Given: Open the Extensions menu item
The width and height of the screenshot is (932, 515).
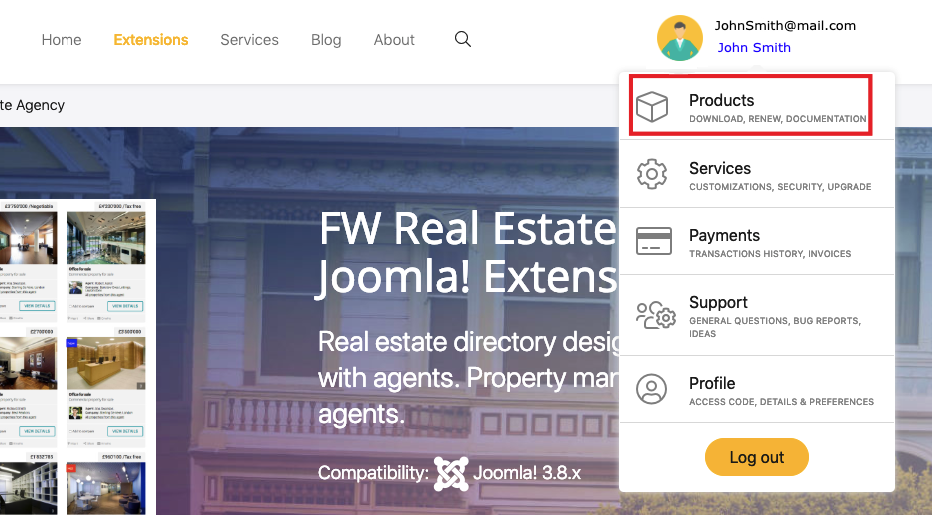Looking at the screenshot, I should [x=151, y=40].
